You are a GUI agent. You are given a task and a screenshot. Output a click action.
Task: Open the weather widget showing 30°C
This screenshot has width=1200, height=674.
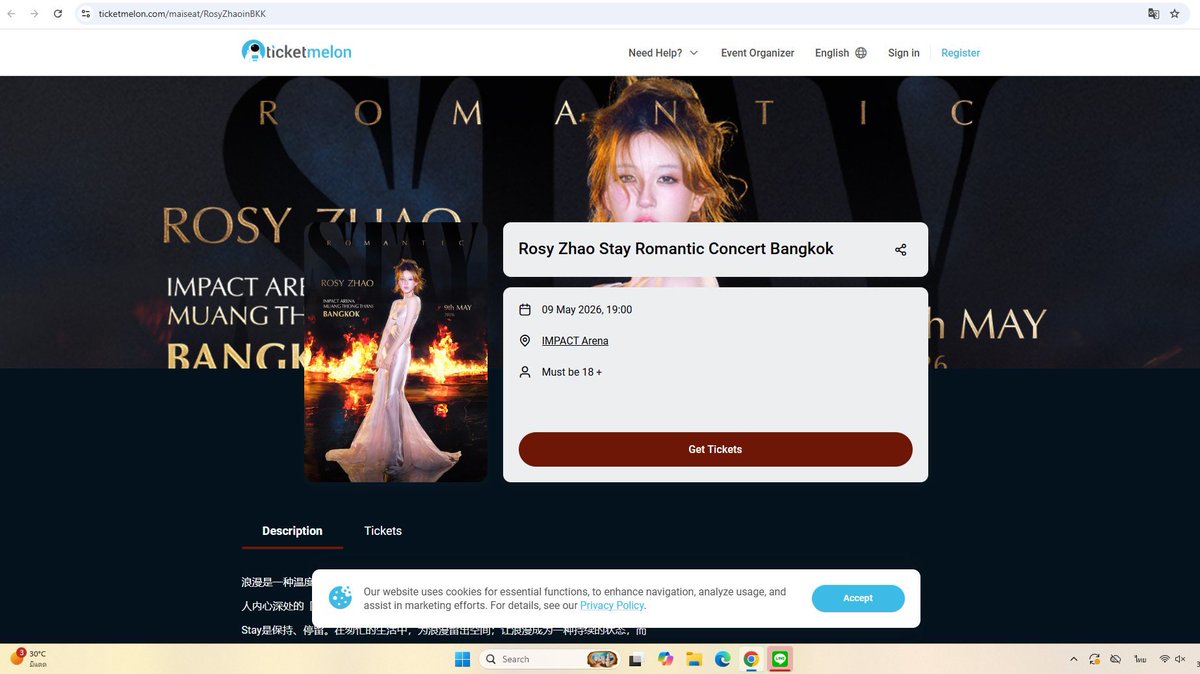(28, 658)
